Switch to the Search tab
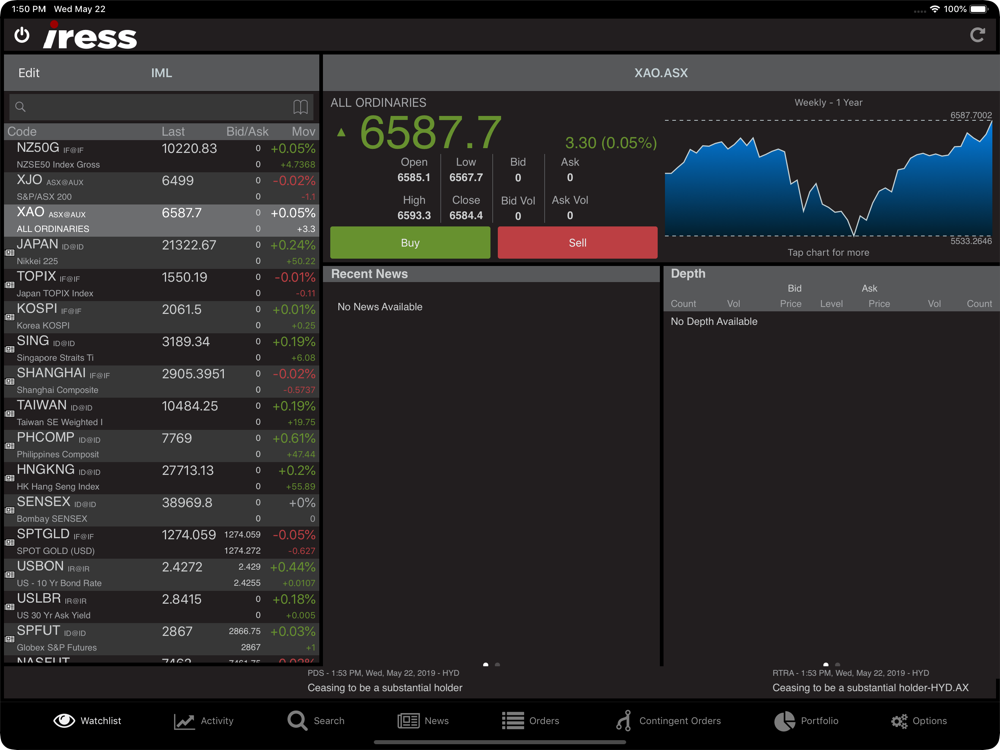Viewport: 1000px width, 750px height. 316,721
